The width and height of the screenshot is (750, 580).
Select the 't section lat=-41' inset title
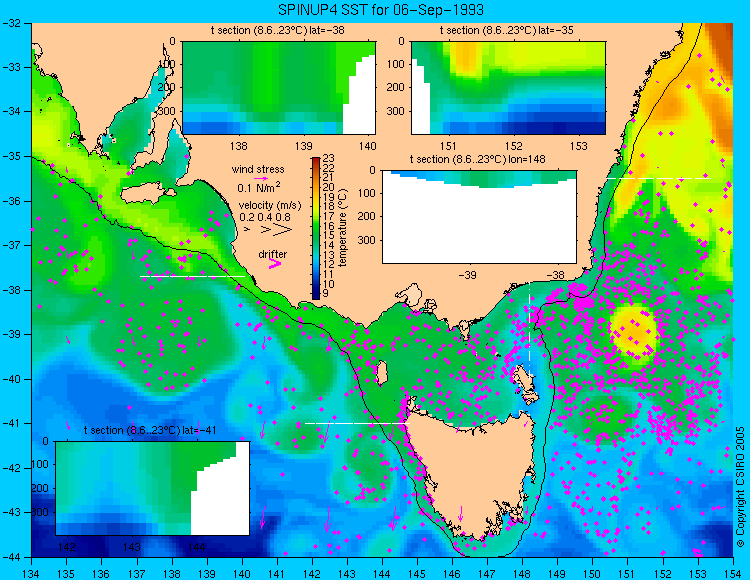(x=150, y=430)
